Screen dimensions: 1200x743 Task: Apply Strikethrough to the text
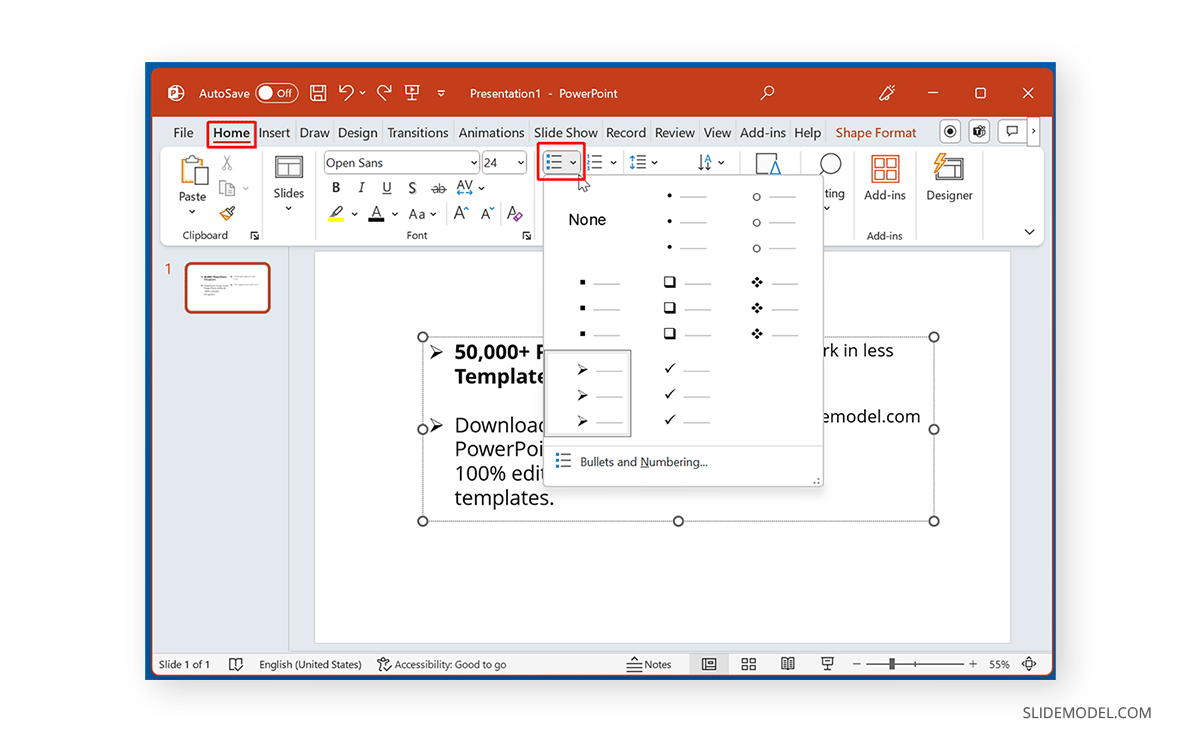point(439,187)
